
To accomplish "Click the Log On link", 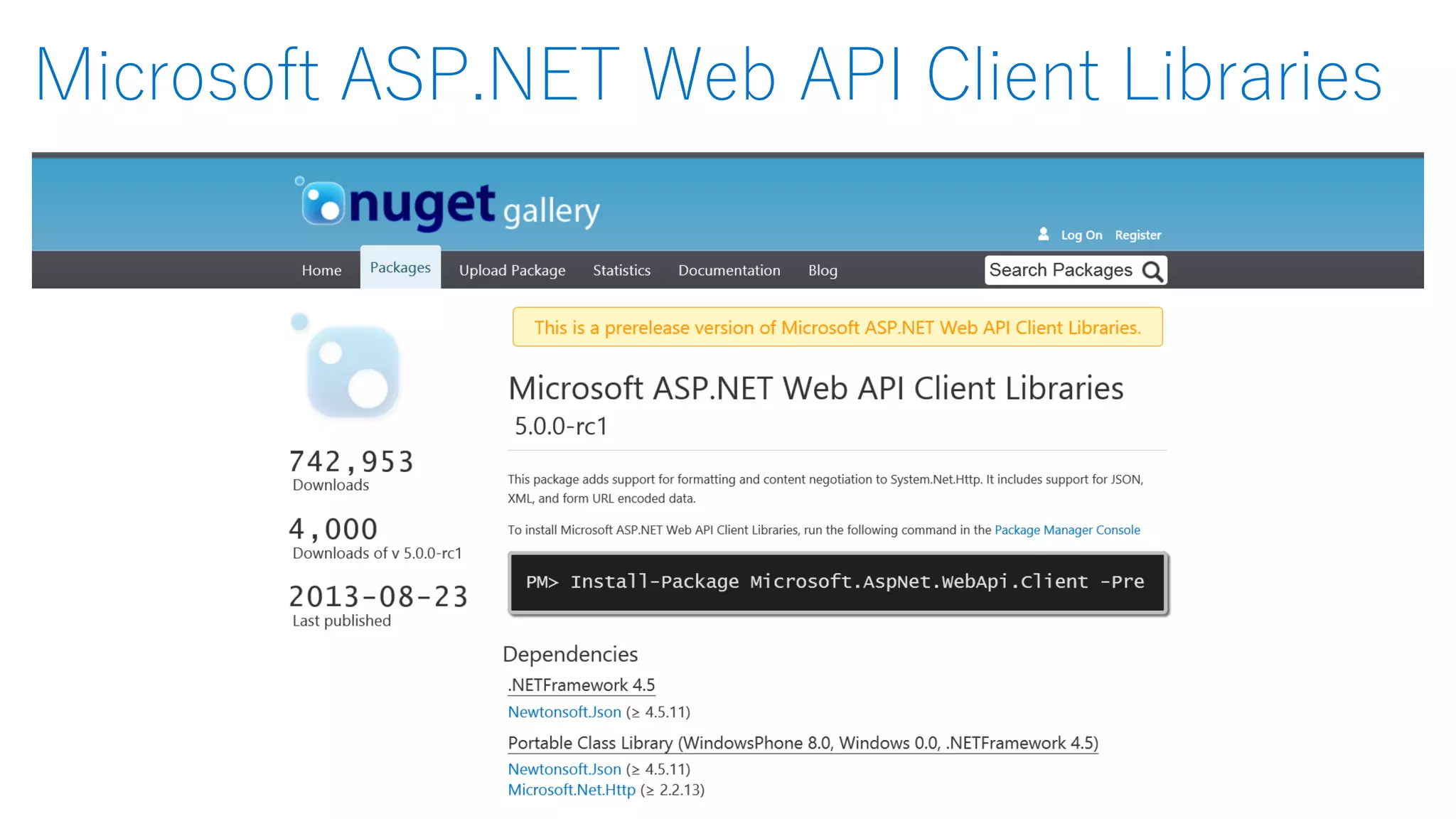I will point(1081,235).
